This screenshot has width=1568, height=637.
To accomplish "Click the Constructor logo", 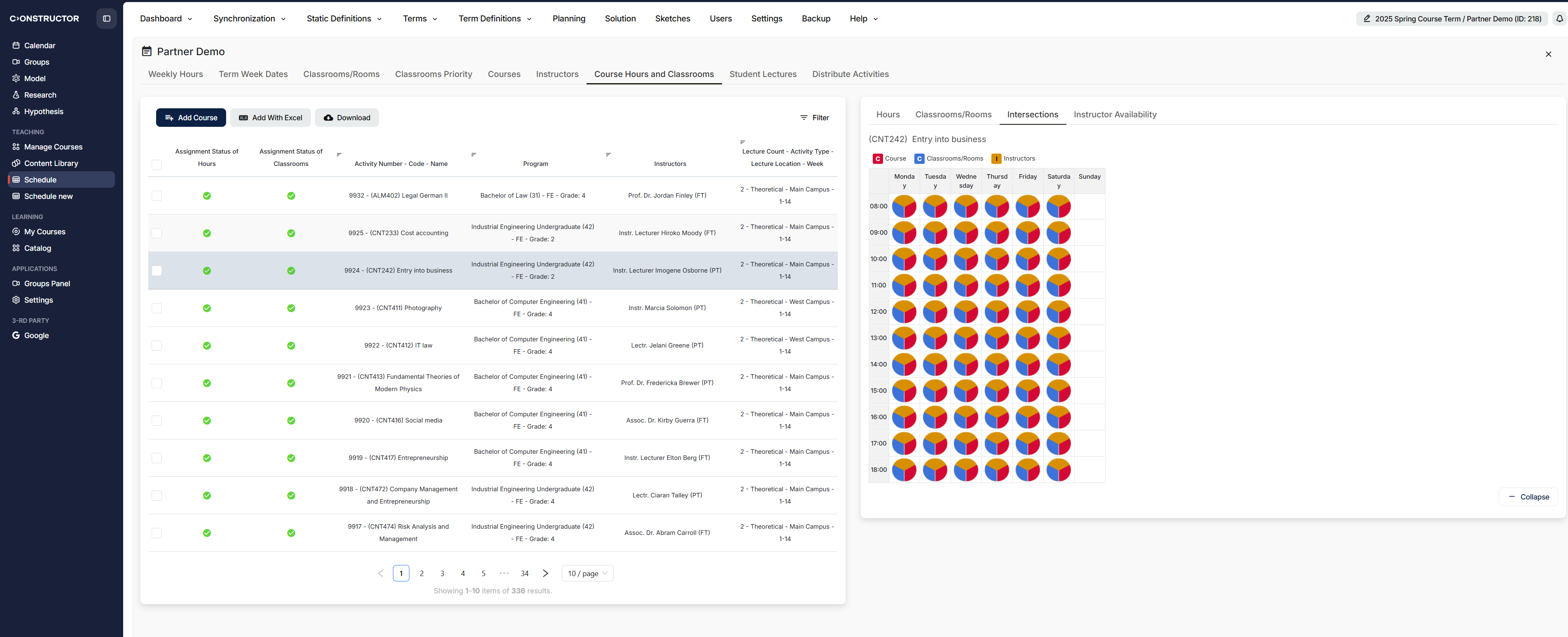I will tap(44, 18).
